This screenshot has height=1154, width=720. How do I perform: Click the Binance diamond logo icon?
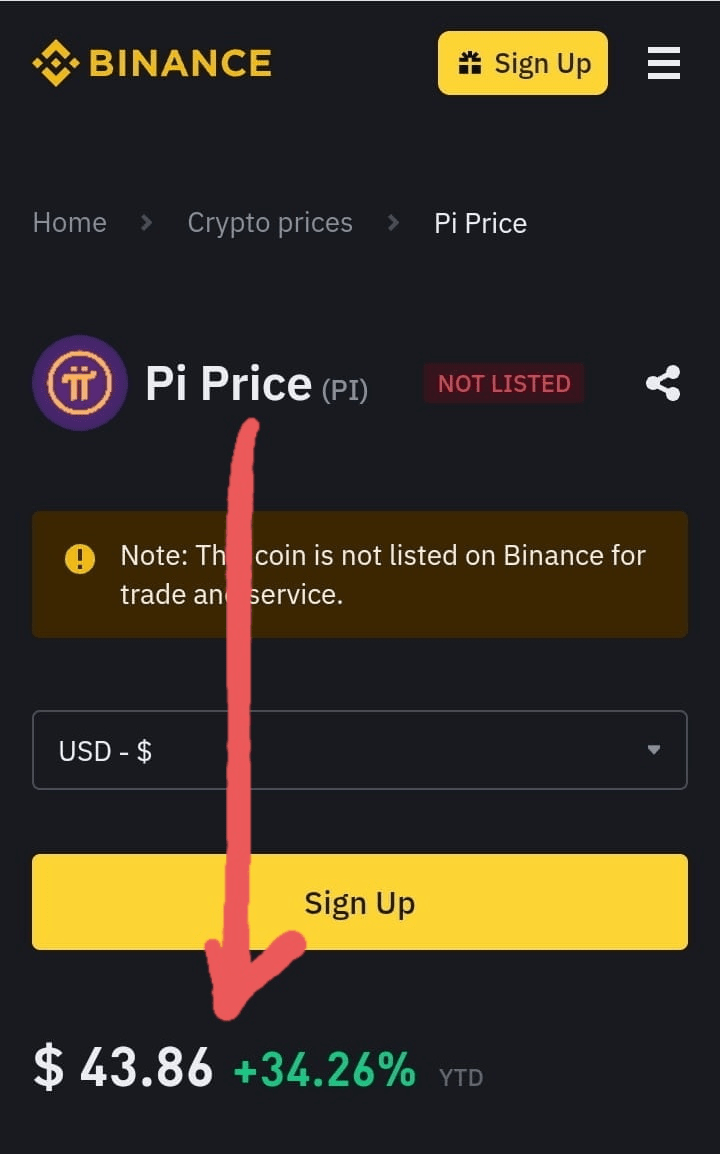56,63
